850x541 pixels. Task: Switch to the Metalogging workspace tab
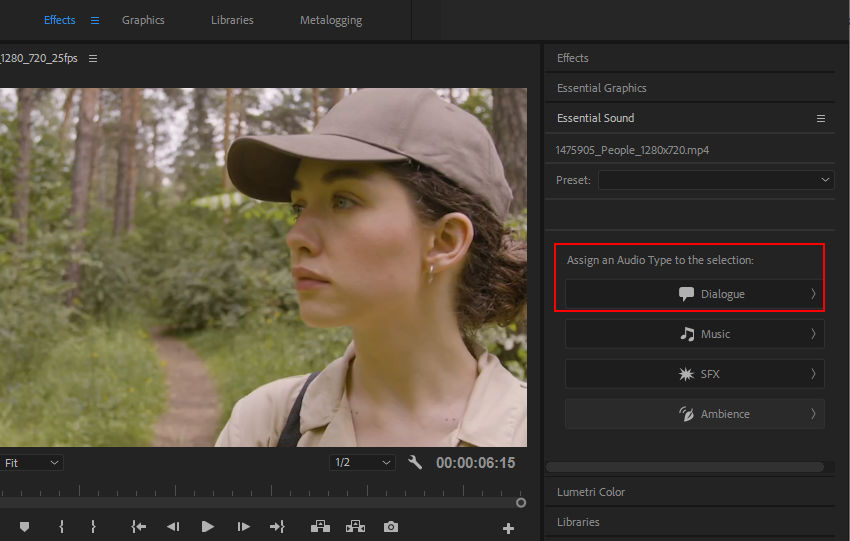(331, 20)
